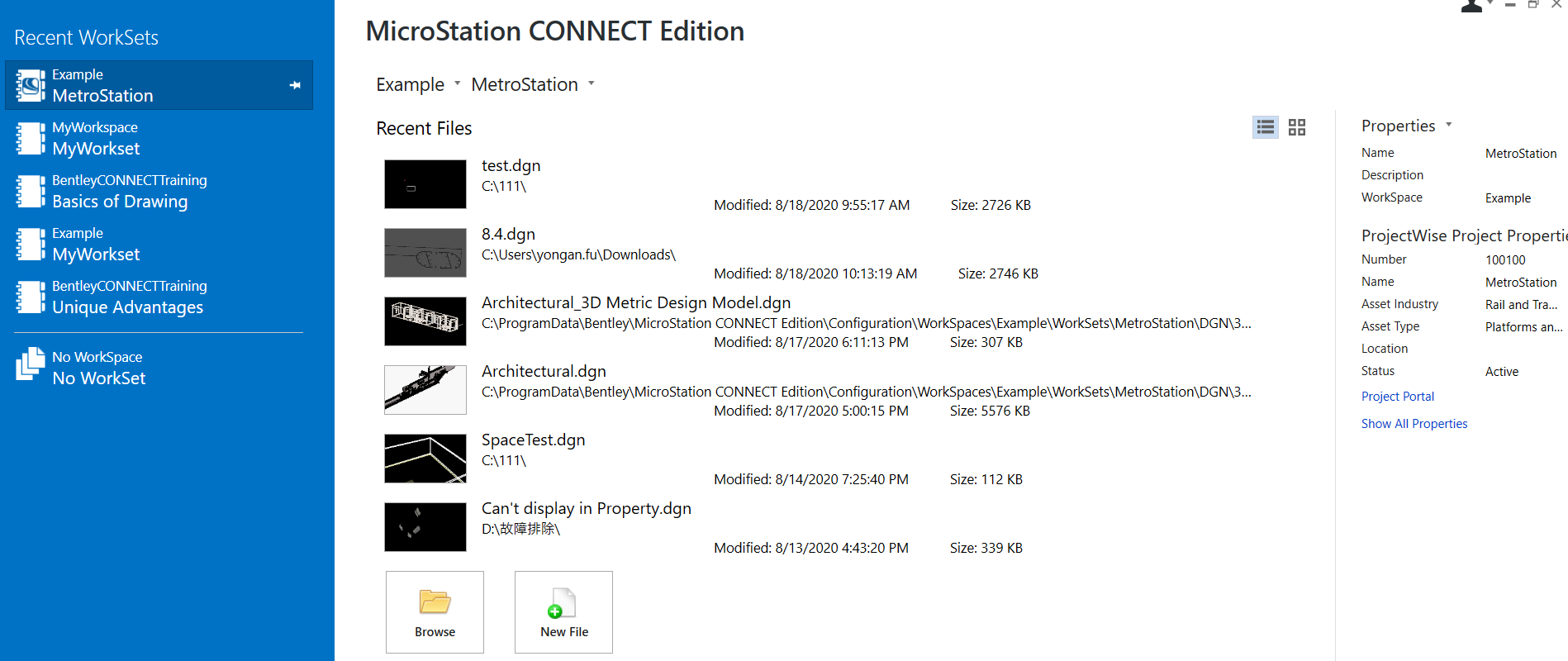Open SpaceTest.dgn from recent files

coord(533,440)
